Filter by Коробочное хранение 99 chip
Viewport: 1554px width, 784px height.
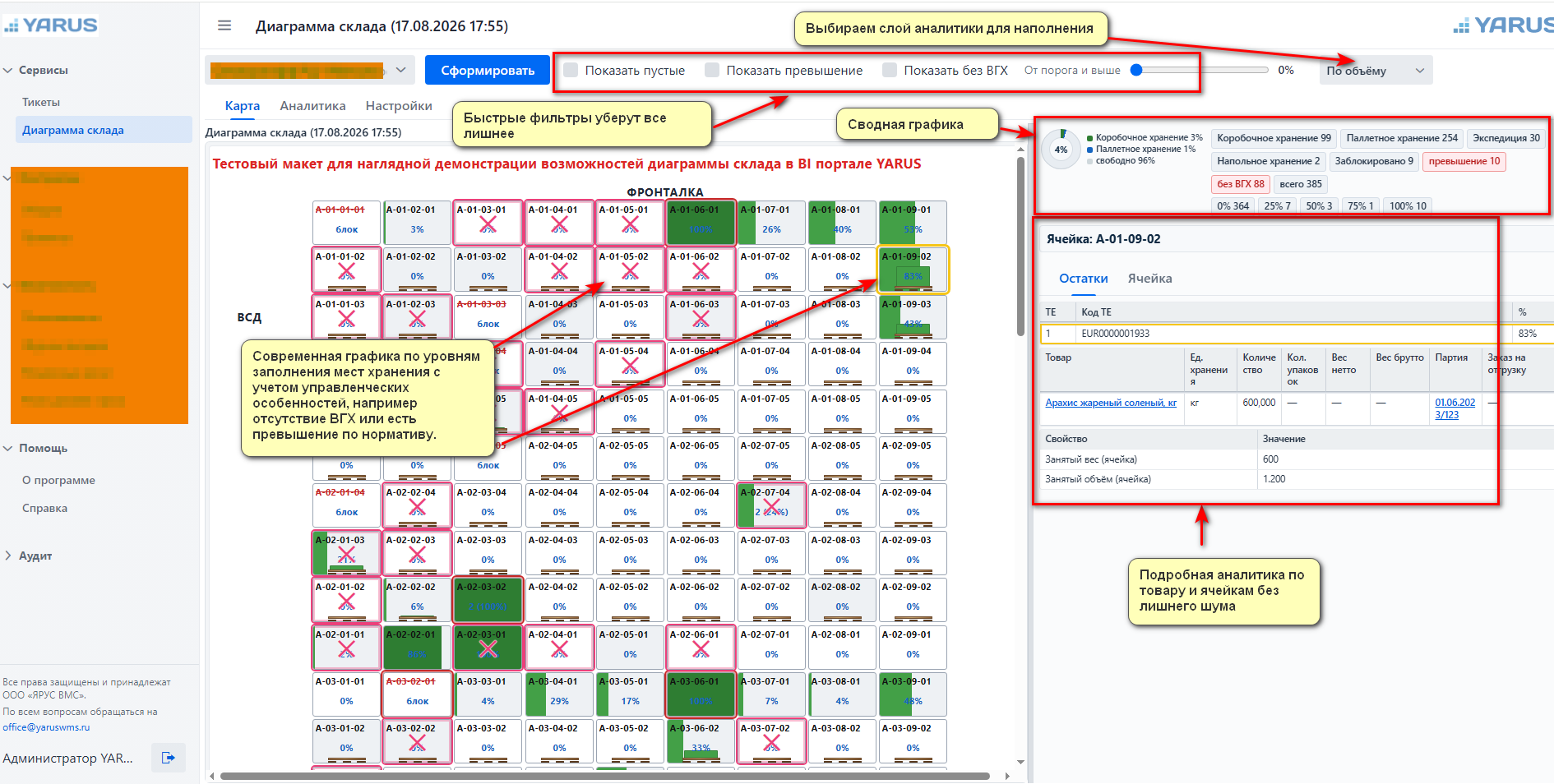coord(1274,138)
